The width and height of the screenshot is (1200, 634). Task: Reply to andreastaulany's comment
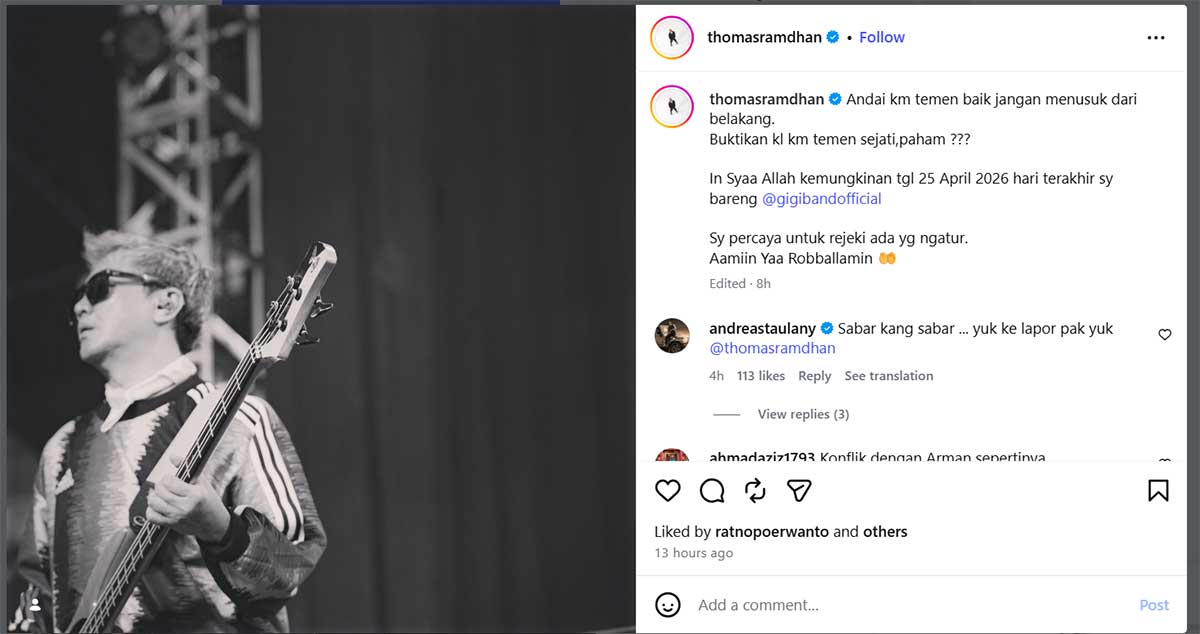click(814, 375)
